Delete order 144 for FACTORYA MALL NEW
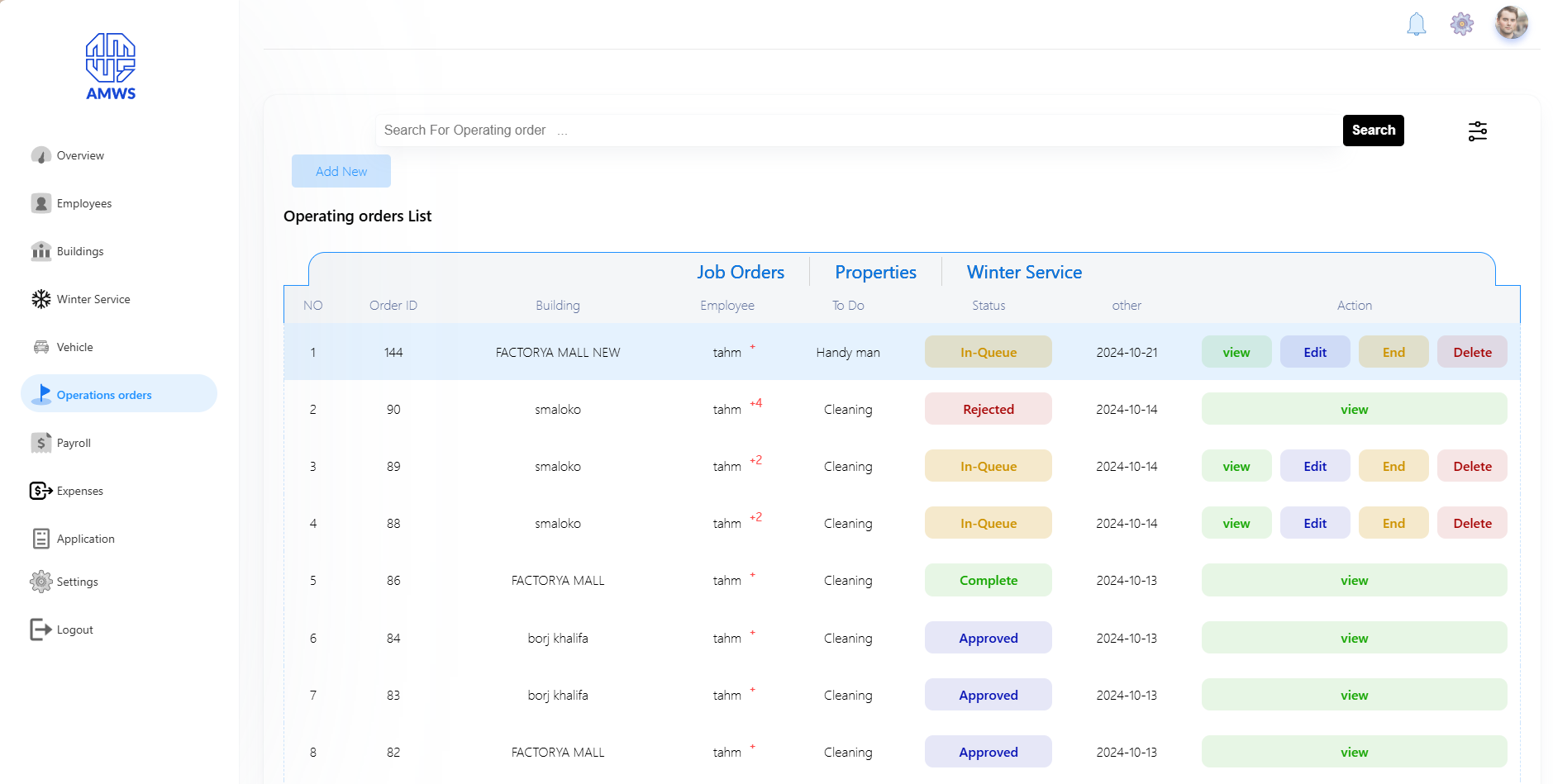 1472,352
